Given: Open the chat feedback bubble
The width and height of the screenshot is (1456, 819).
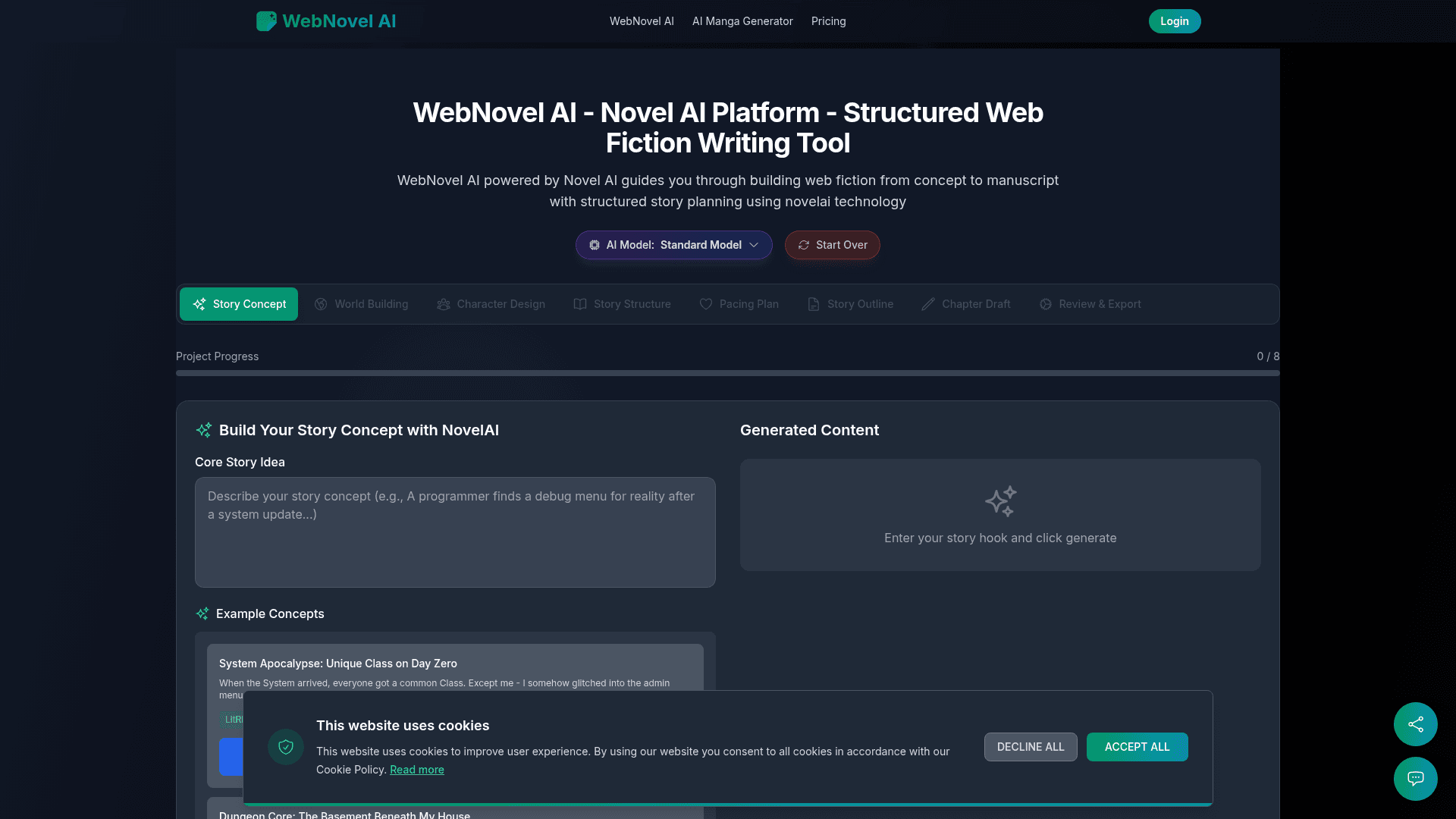Looking at the screenshot, I should pyautogui.click(x=1415, y=779).
